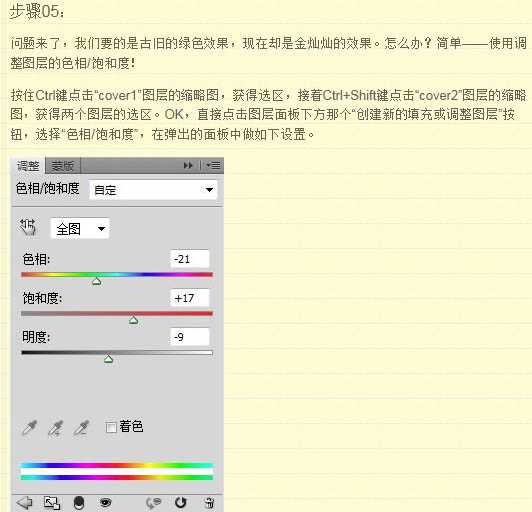
Task: Open the 全图 channel range dropdown
Action: pyautogui.click(x=80, y=228)
